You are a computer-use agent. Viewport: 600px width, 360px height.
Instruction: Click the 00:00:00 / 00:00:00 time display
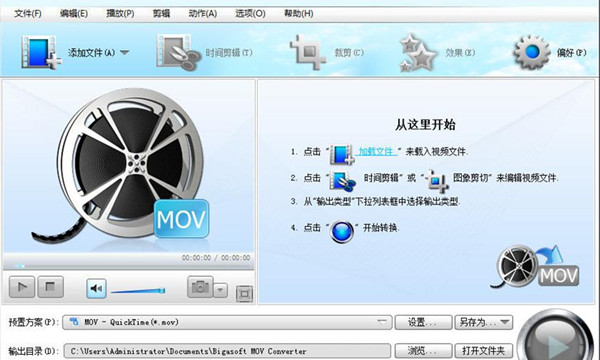click(x=216, y=258)
